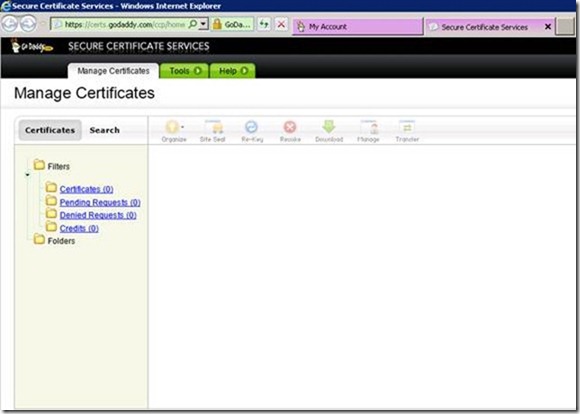580x414 pixels.
Task: Select the Manage Certificates tab
Action: point(113,71)
